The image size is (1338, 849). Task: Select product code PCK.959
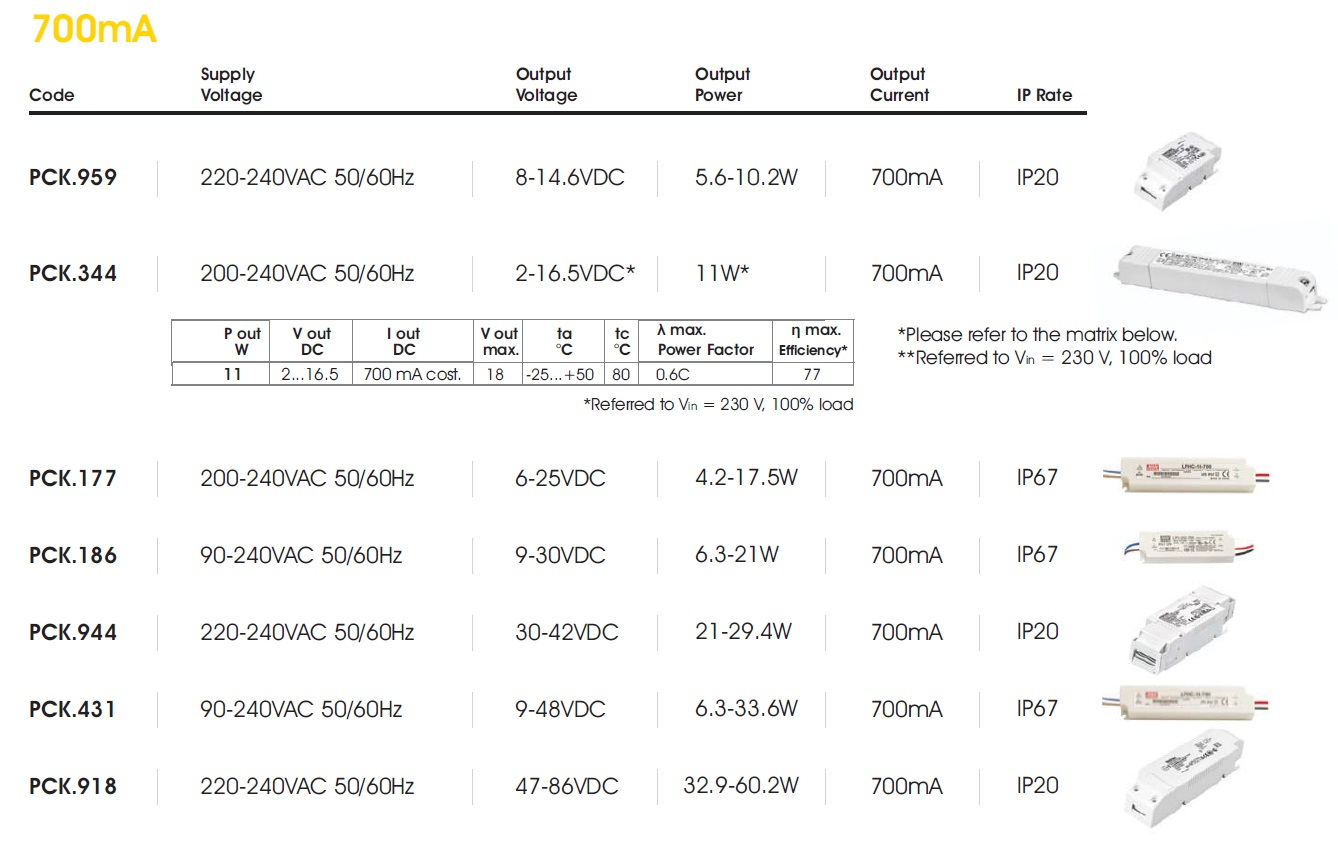[x=73, y=178]
